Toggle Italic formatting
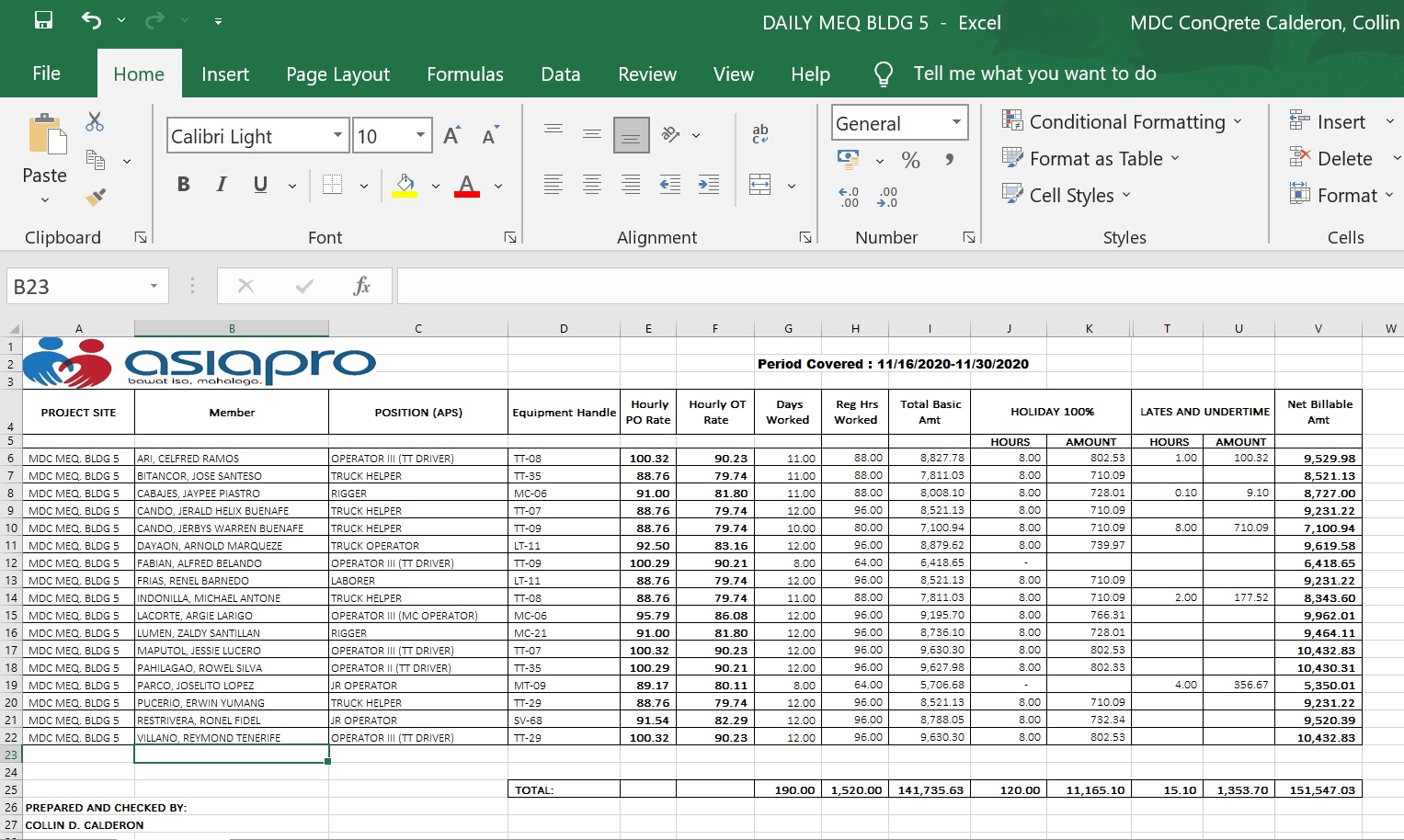Screen dimensions: 1404x840 (x=222, y=185)
